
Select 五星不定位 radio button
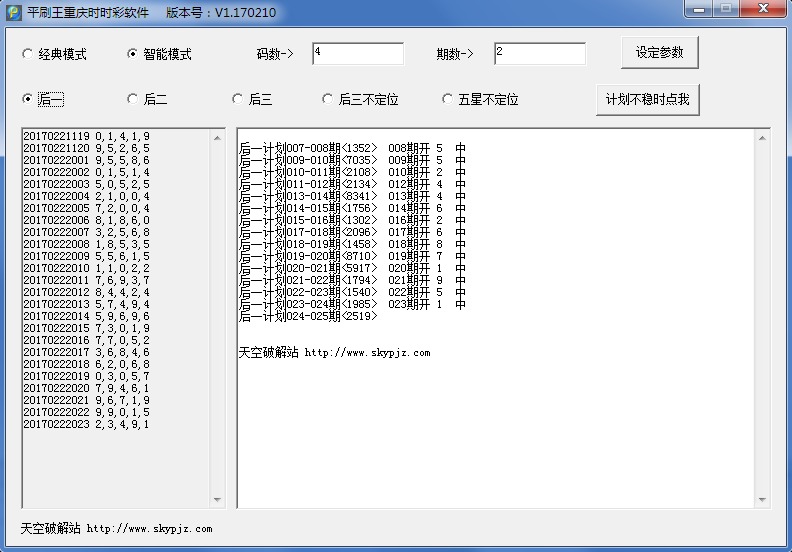447,99
